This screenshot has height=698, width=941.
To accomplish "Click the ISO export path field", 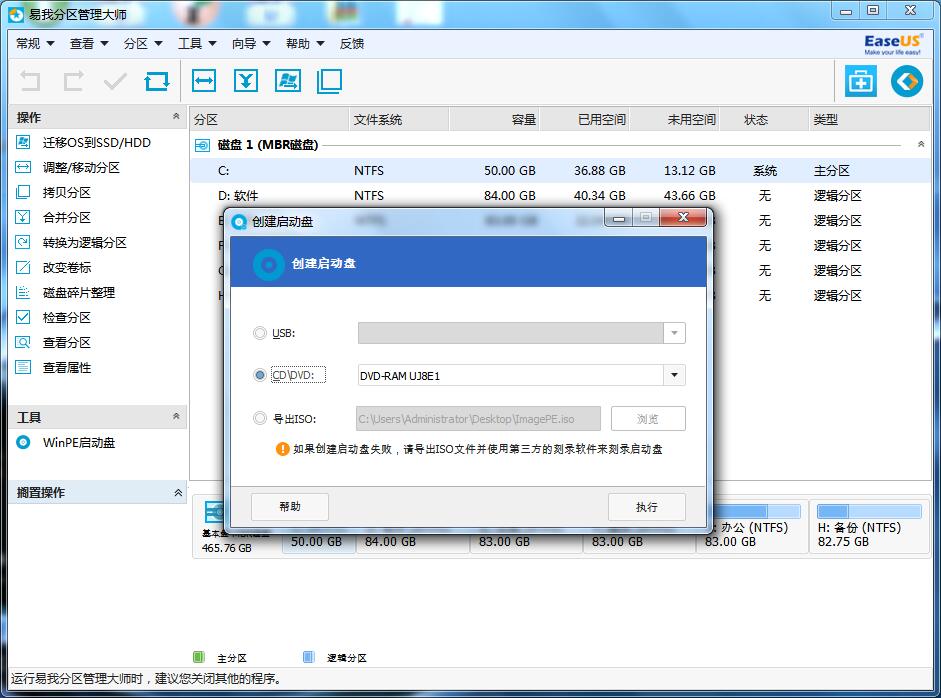I will (x=478, y=419).
